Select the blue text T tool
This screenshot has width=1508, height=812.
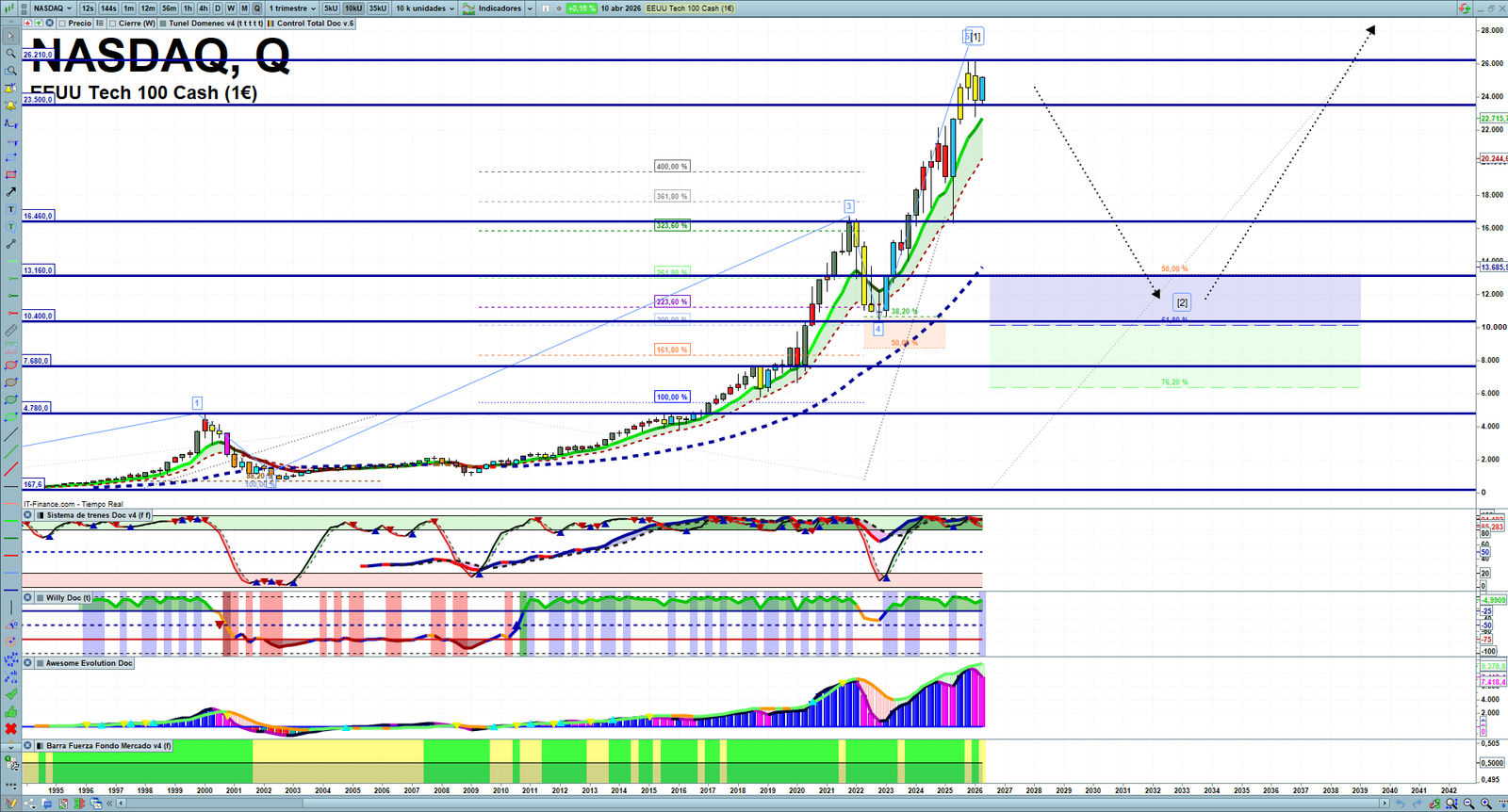click(x=11, y=209)
